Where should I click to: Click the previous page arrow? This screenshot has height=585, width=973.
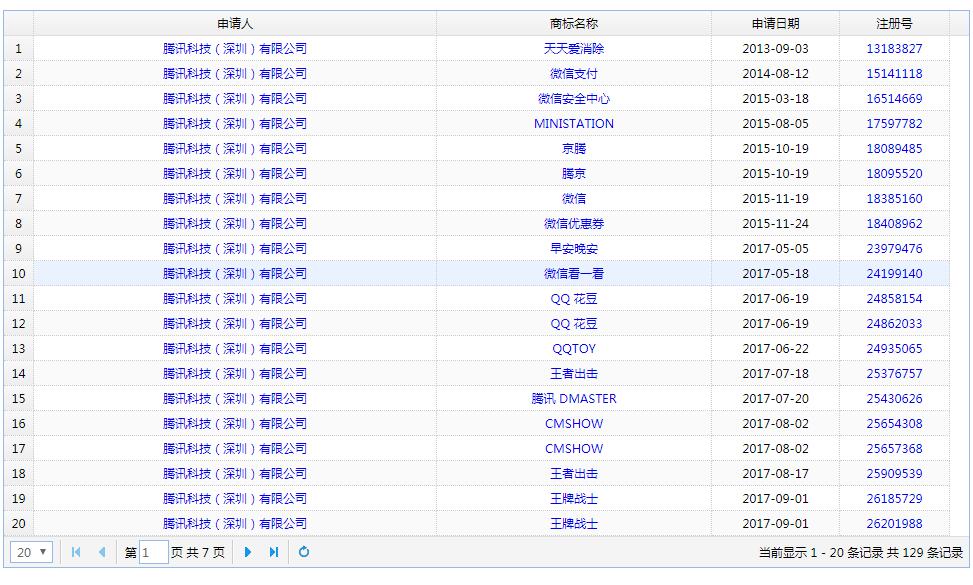[101, 552]
